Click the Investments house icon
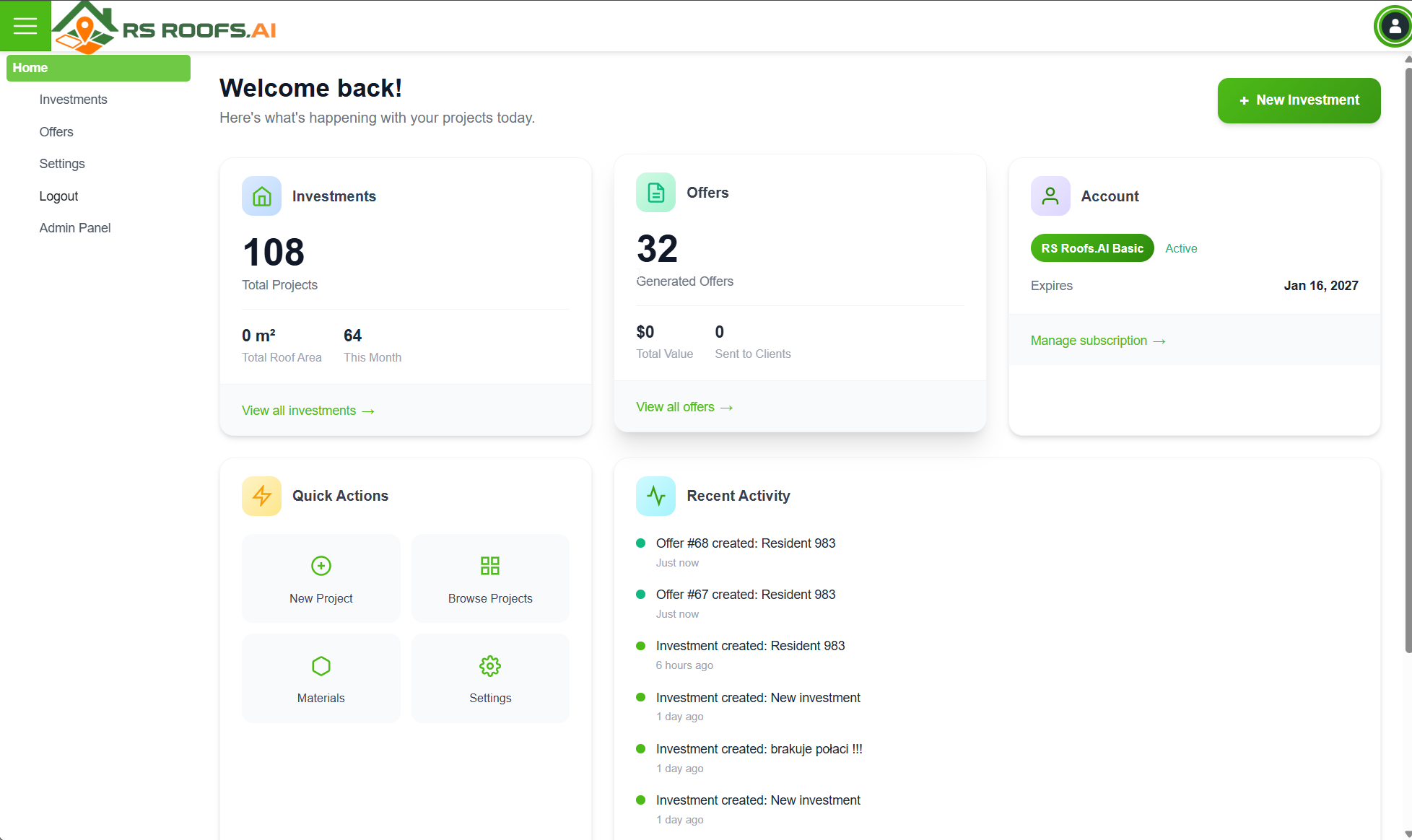 (261, 196)
